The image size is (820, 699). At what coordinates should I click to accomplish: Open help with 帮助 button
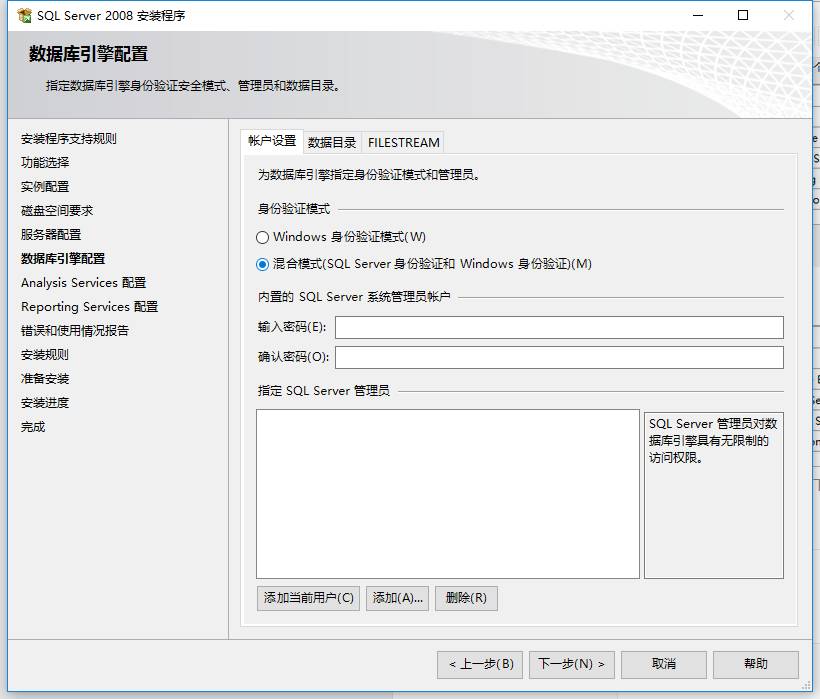[x=755, y=664]
